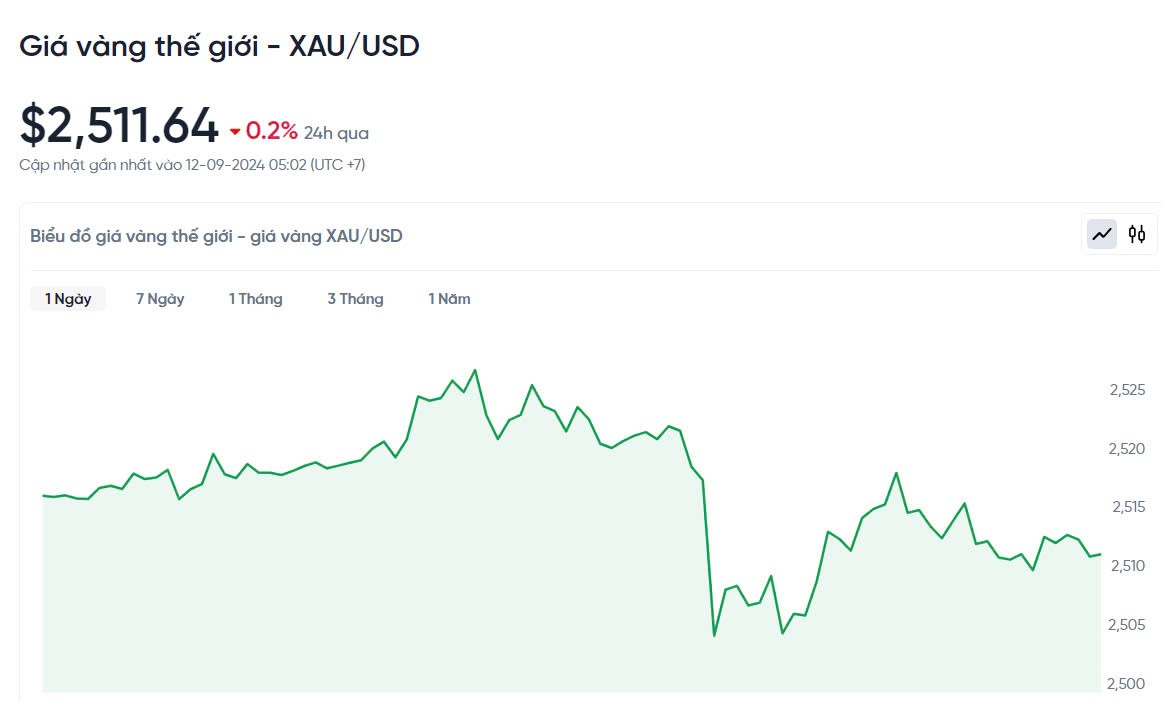
Task: Open the 1 Năm chart range
Action: (x=449, y=299)
